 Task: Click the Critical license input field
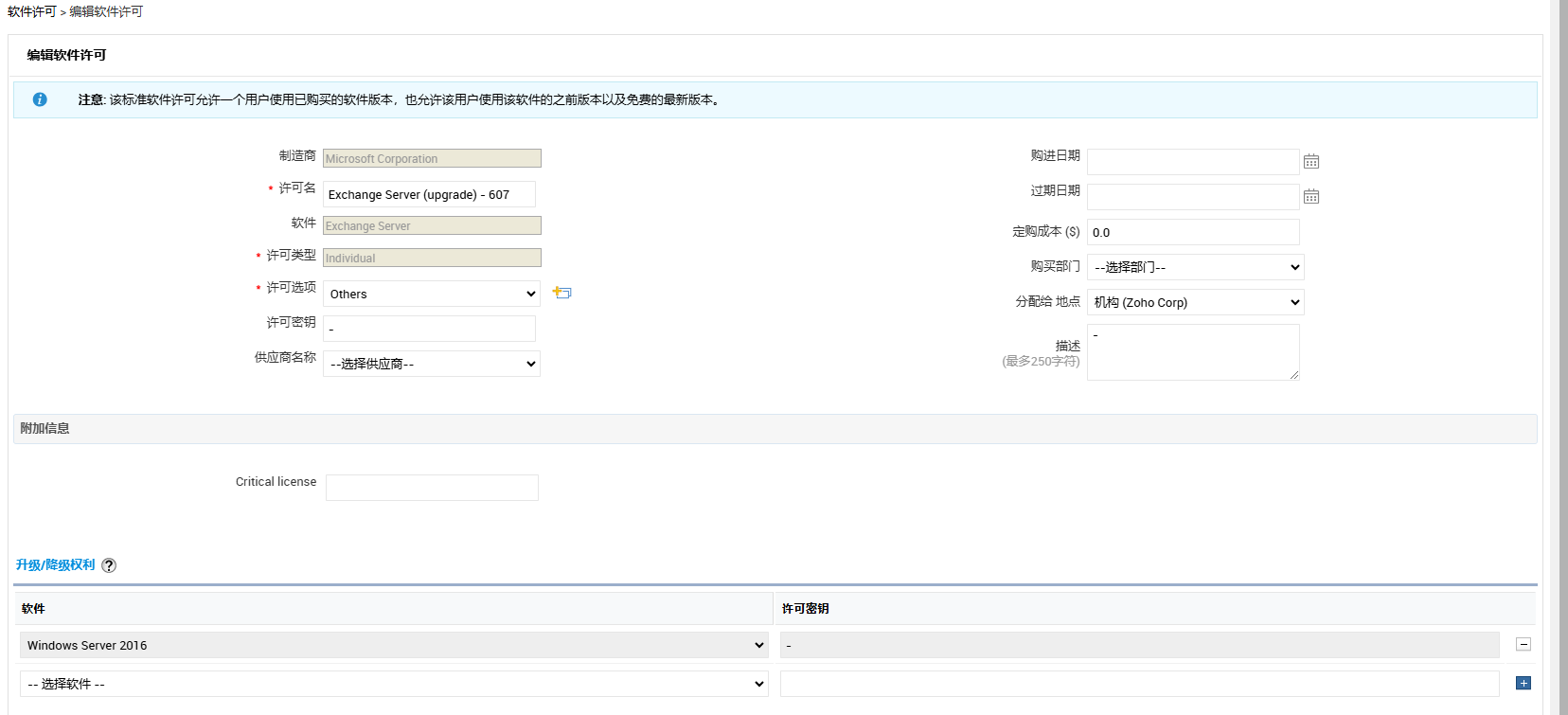[432, 488]
